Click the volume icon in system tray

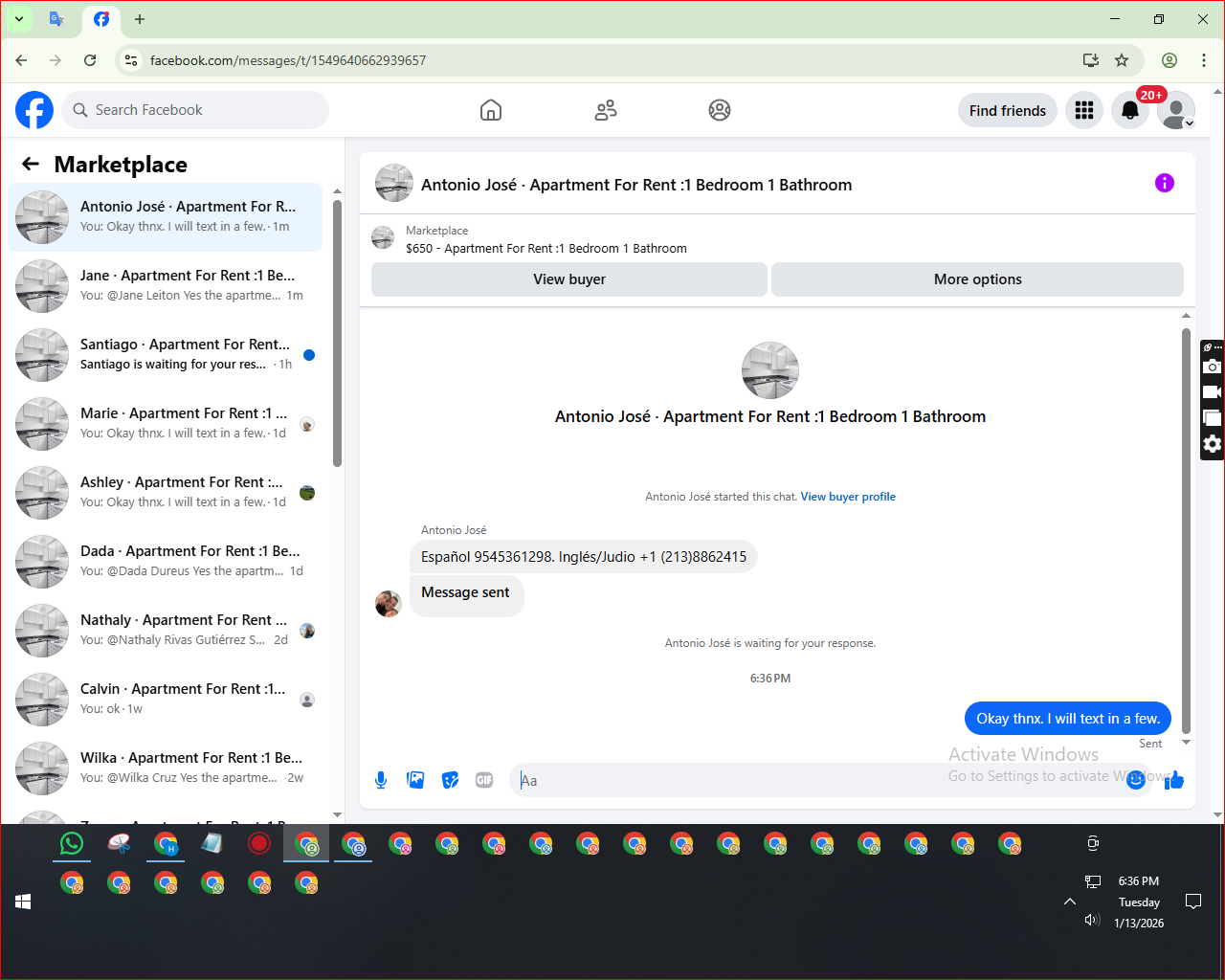click(1092, 920)
